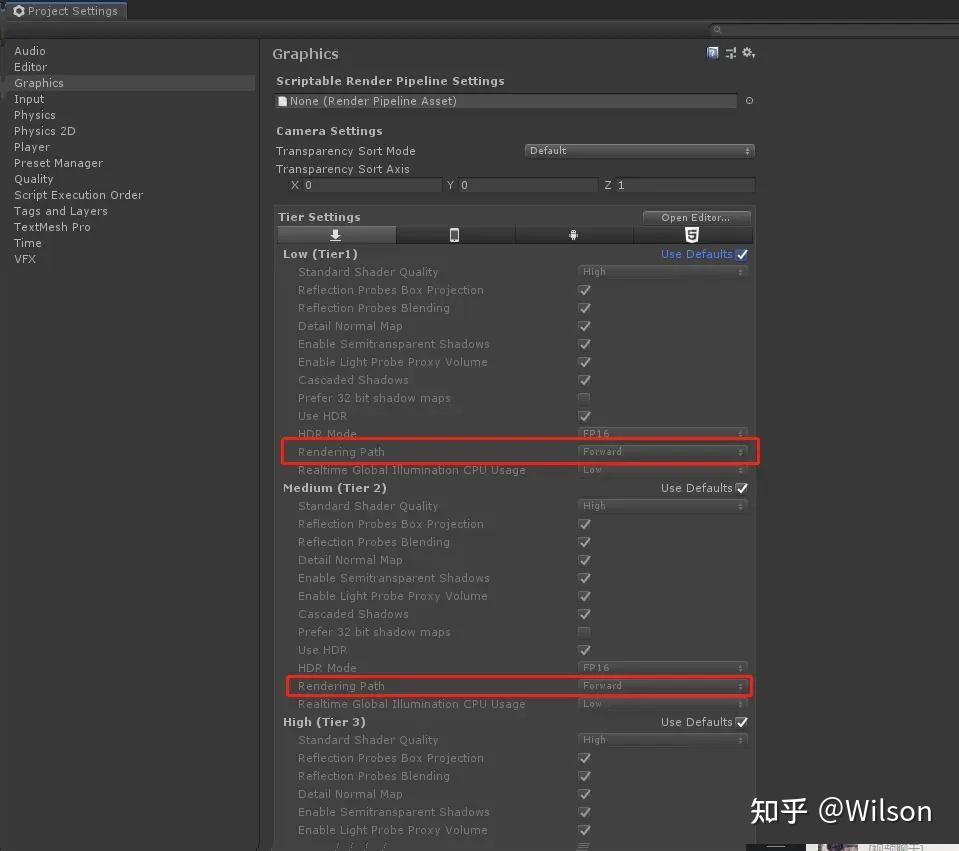
Task: Uncheck Use Defaults for High (Tier 3)
Action: [741, 722]
